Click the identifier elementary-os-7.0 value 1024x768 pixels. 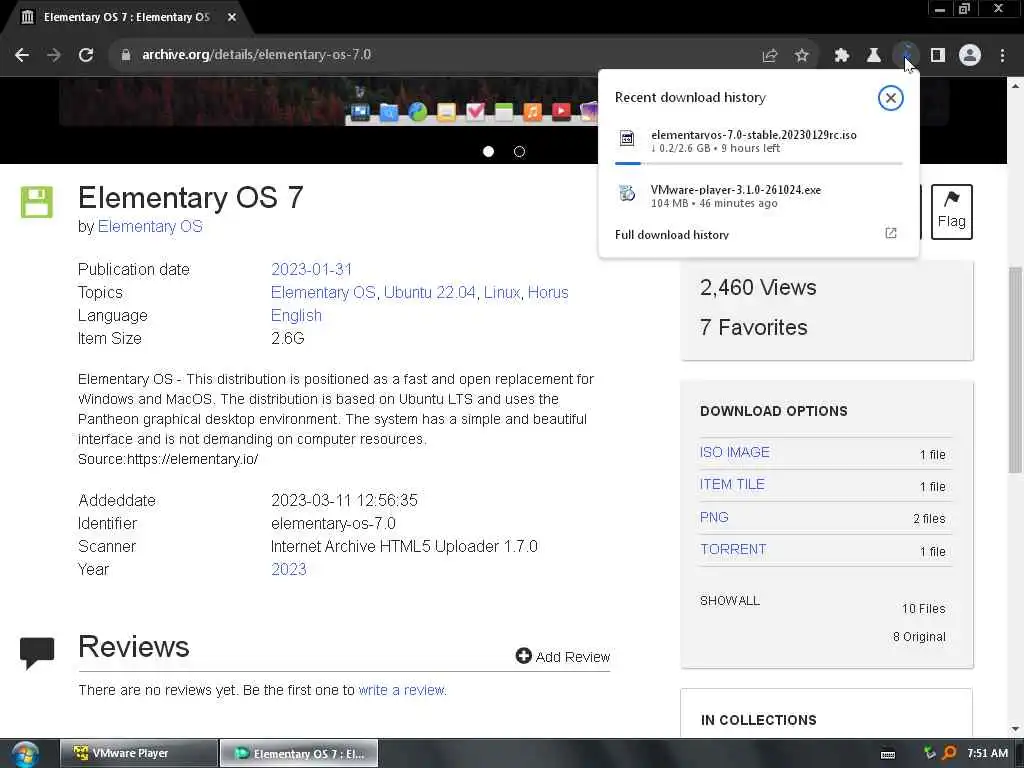coord(333,523)
